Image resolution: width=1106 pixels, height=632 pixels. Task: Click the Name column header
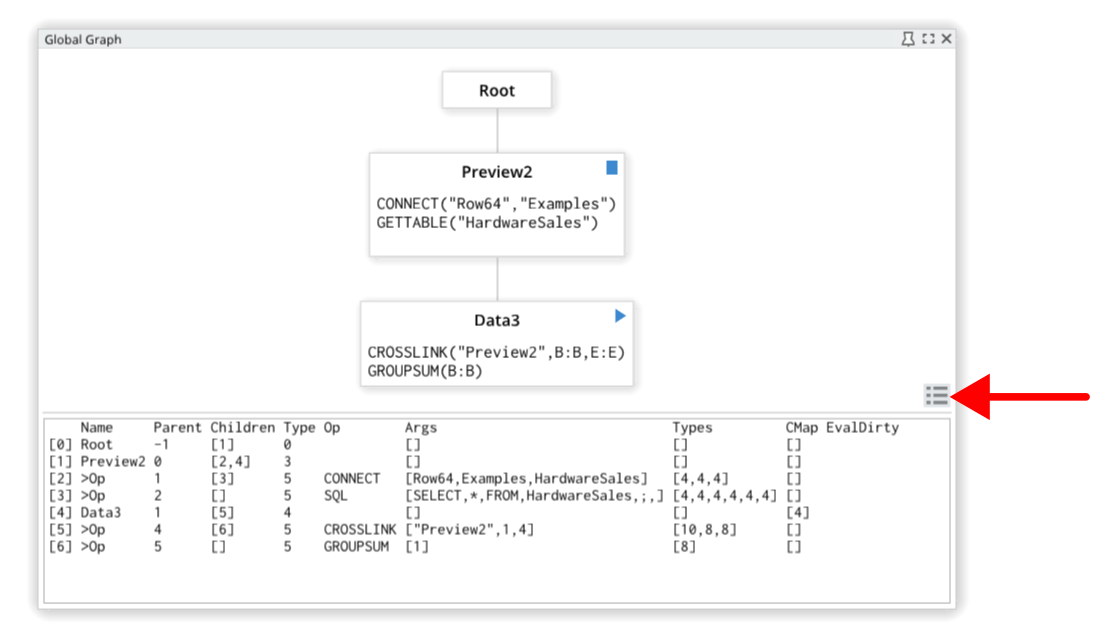(x=97, y=427)
